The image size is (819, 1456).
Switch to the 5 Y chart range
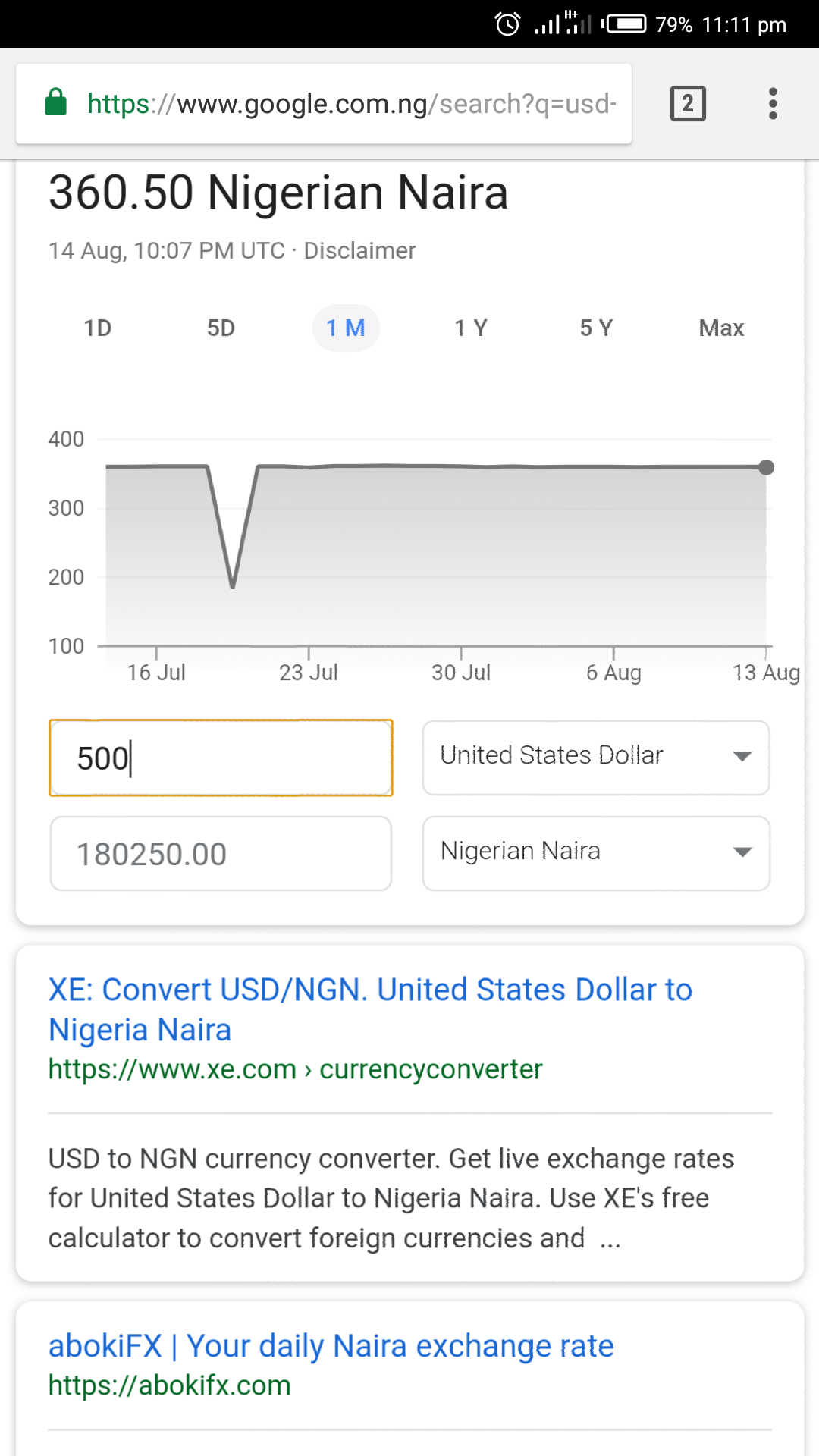pos(596,328)
